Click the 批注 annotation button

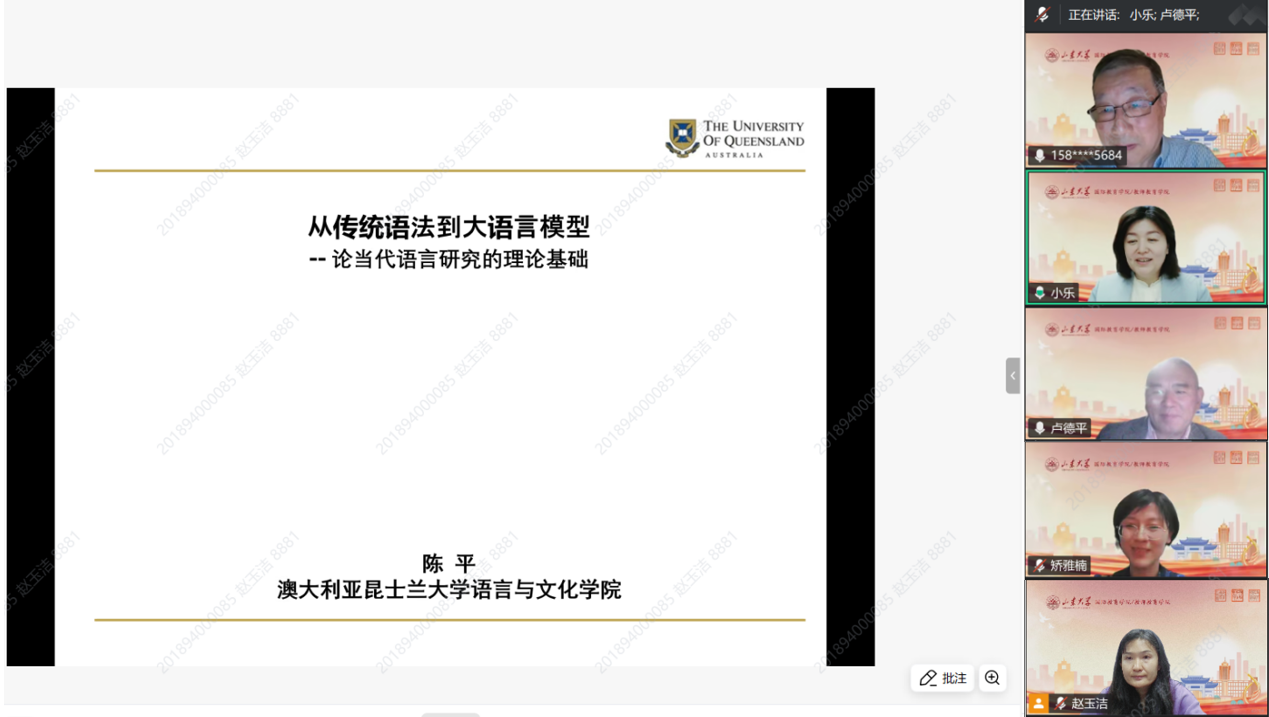pyautogui.click(x=943, y=678)
